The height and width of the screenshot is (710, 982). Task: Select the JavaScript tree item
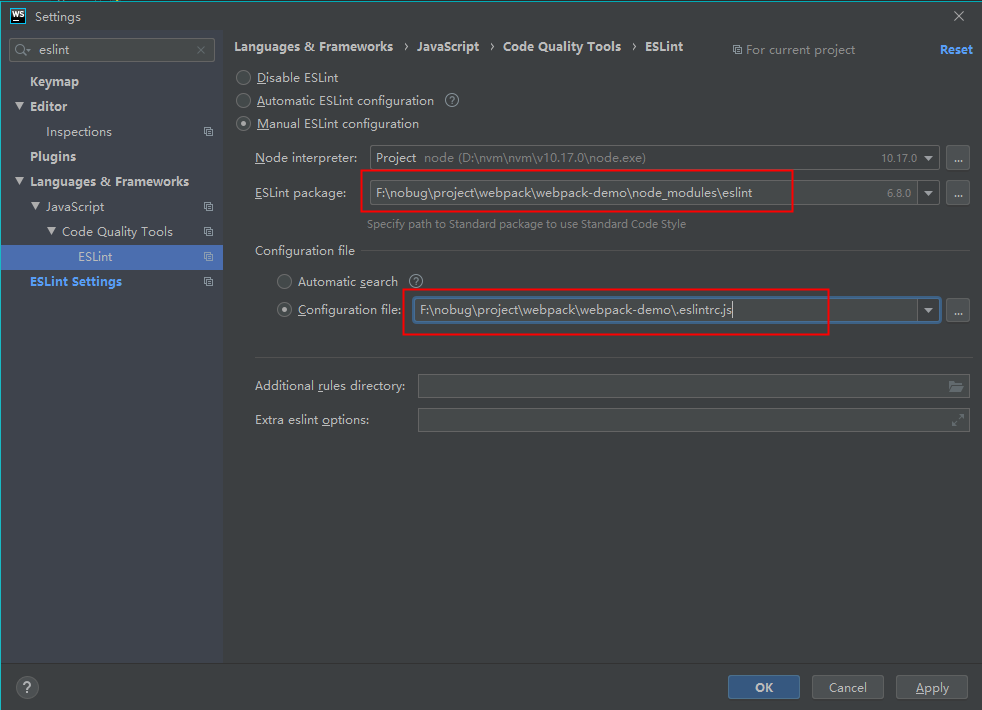click(x=75, y=207)
